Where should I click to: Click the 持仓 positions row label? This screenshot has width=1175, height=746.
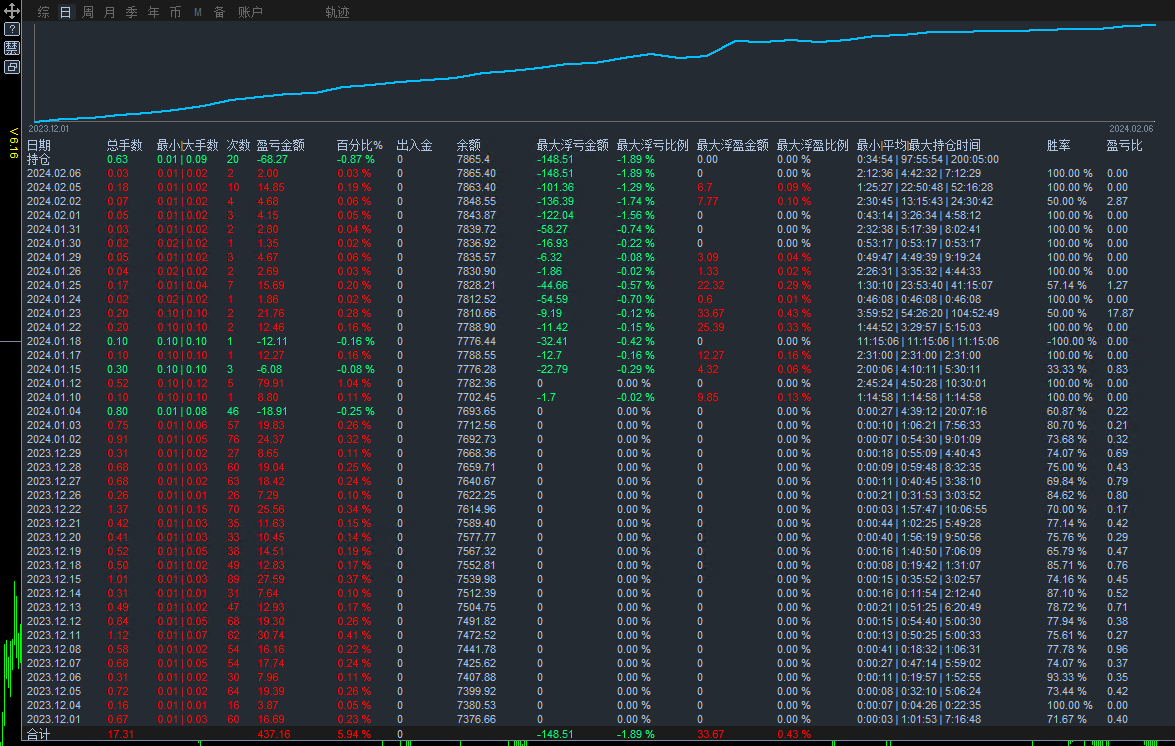(x=39, y=159)
